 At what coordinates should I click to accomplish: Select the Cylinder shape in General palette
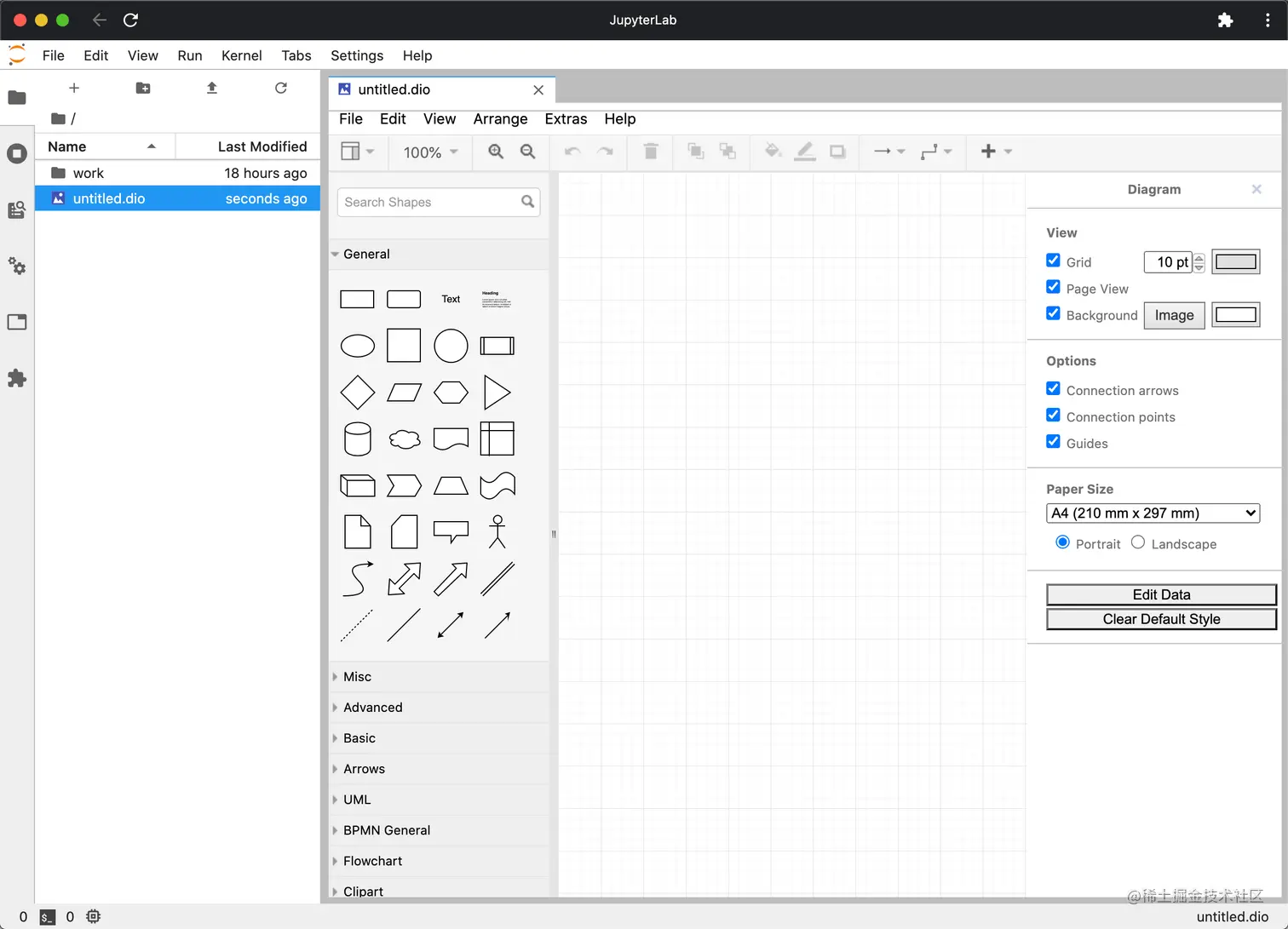click(x=357, y=439)
